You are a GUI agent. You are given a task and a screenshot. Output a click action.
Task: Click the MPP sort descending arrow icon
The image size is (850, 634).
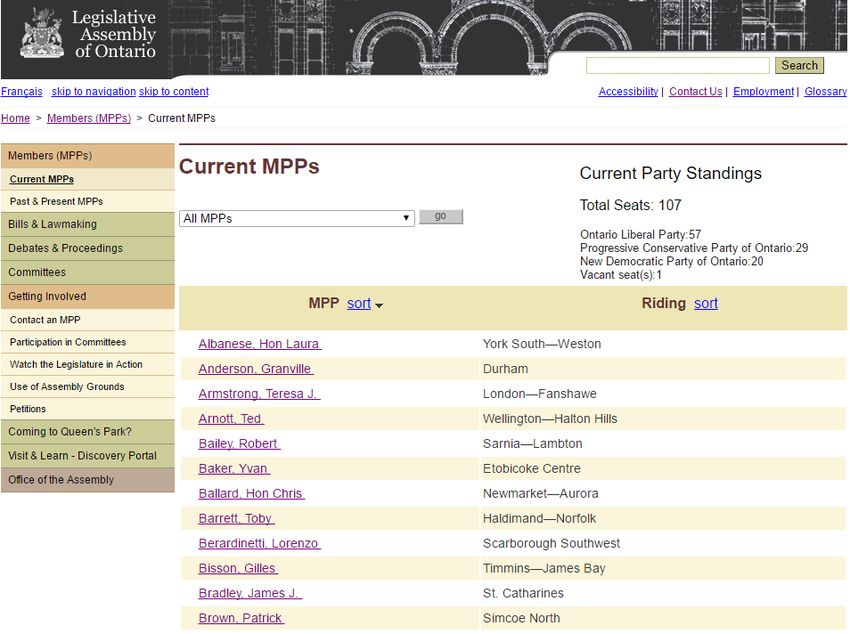click(x=379, y=306)
